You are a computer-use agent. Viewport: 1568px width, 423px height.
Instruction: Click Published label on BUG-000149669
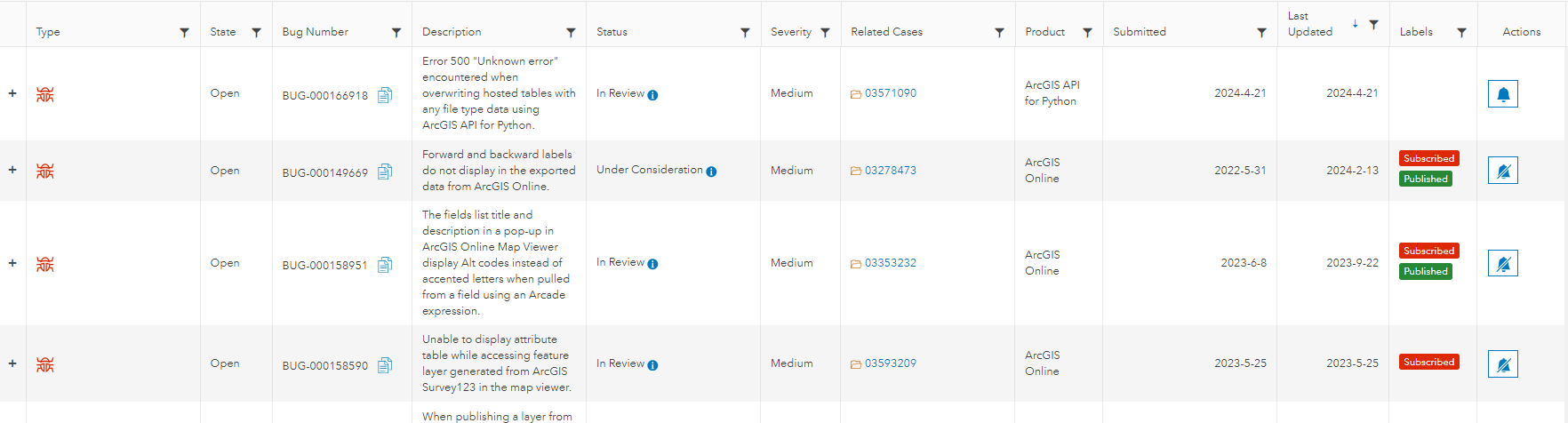(1426, 179)
